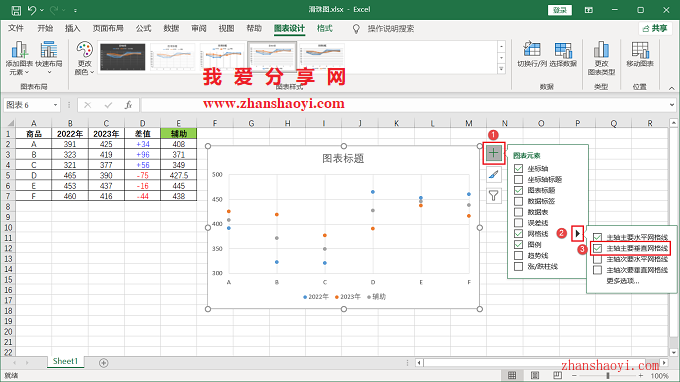
Task: Click the Redo icon
Action: (54, 10)
